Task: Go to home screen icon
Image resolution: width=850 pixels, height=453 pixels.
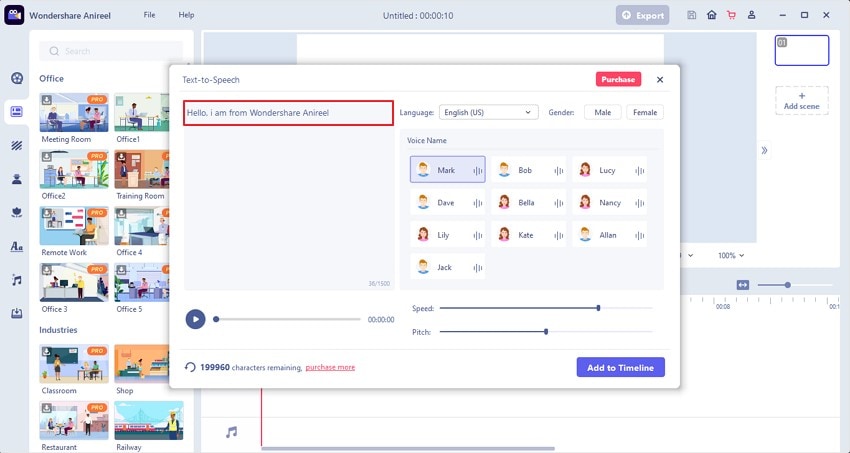Action: [712, 15]
